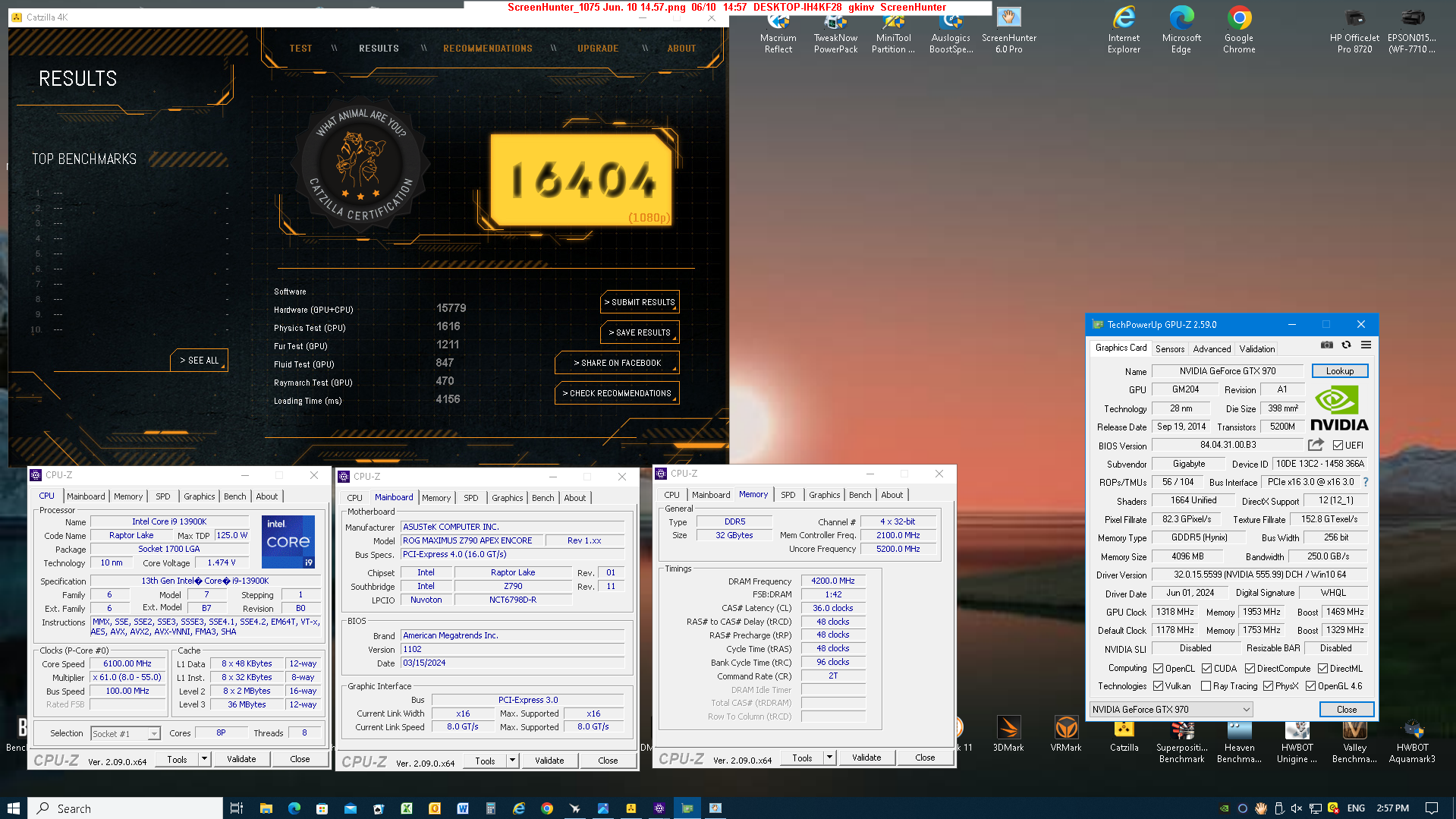Open the GPU selection dropdown in GPU-Z
Image resolution: width=1456 pixels, height=819 pixels.
tap(1171, 710)
